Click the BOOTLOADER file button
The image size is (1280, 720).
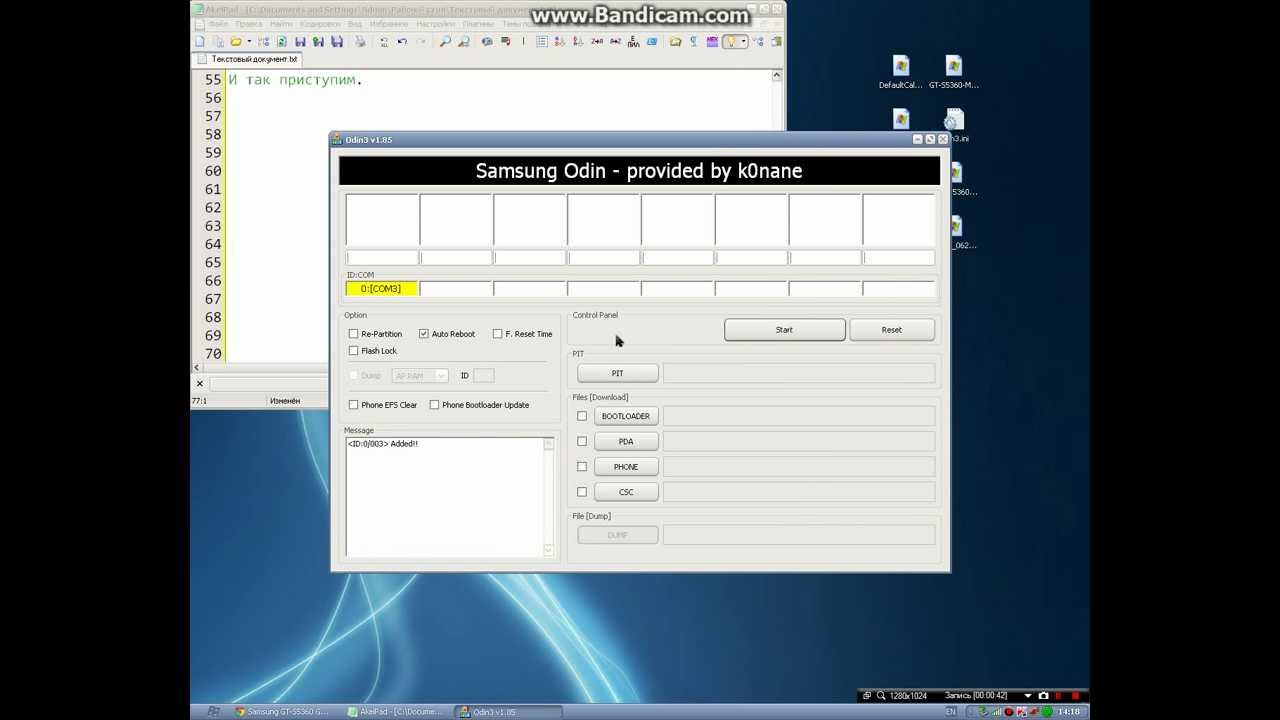pos(626,416)
